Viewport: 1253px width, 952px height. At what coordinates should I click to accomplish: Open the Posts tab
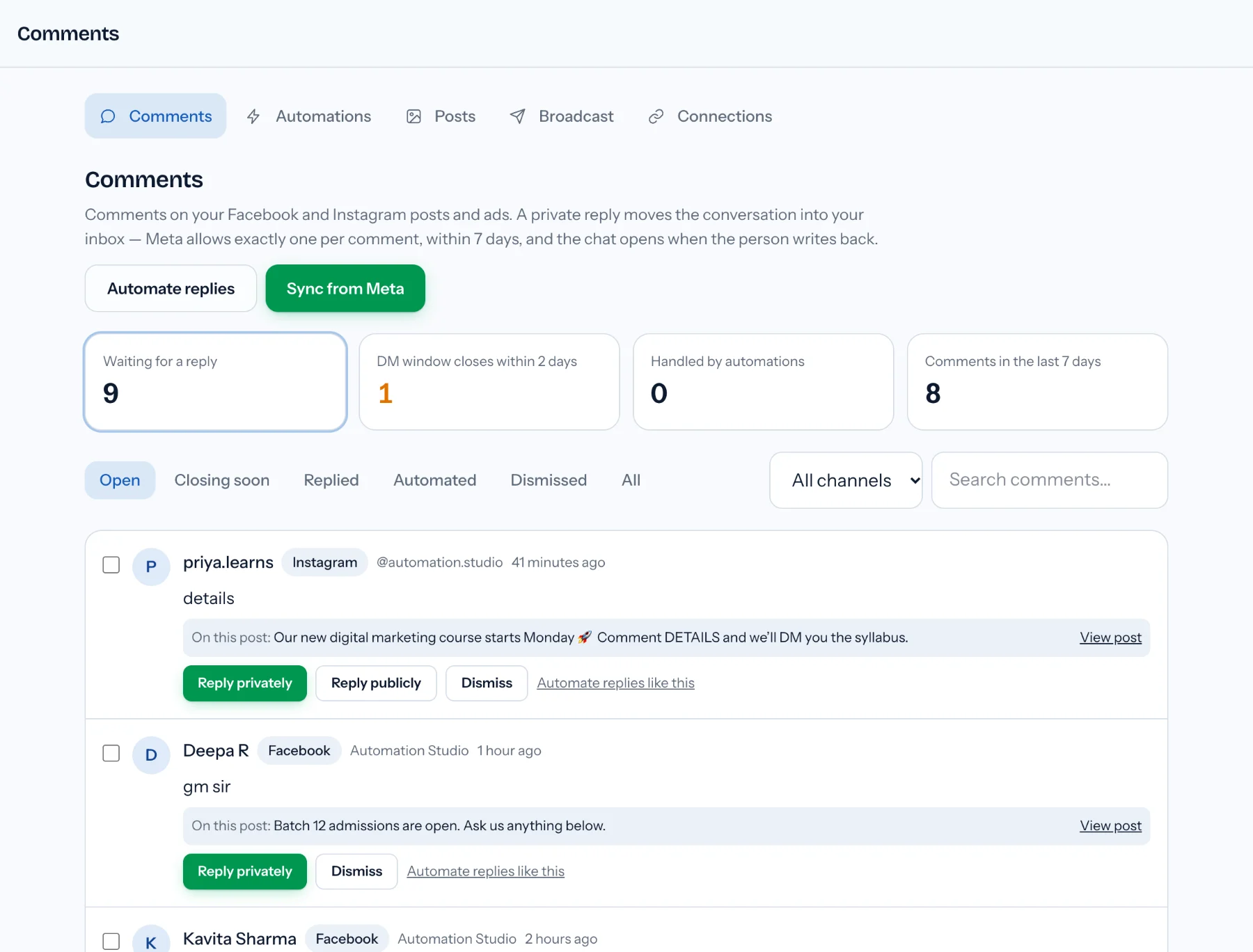[x=441, y=116]
